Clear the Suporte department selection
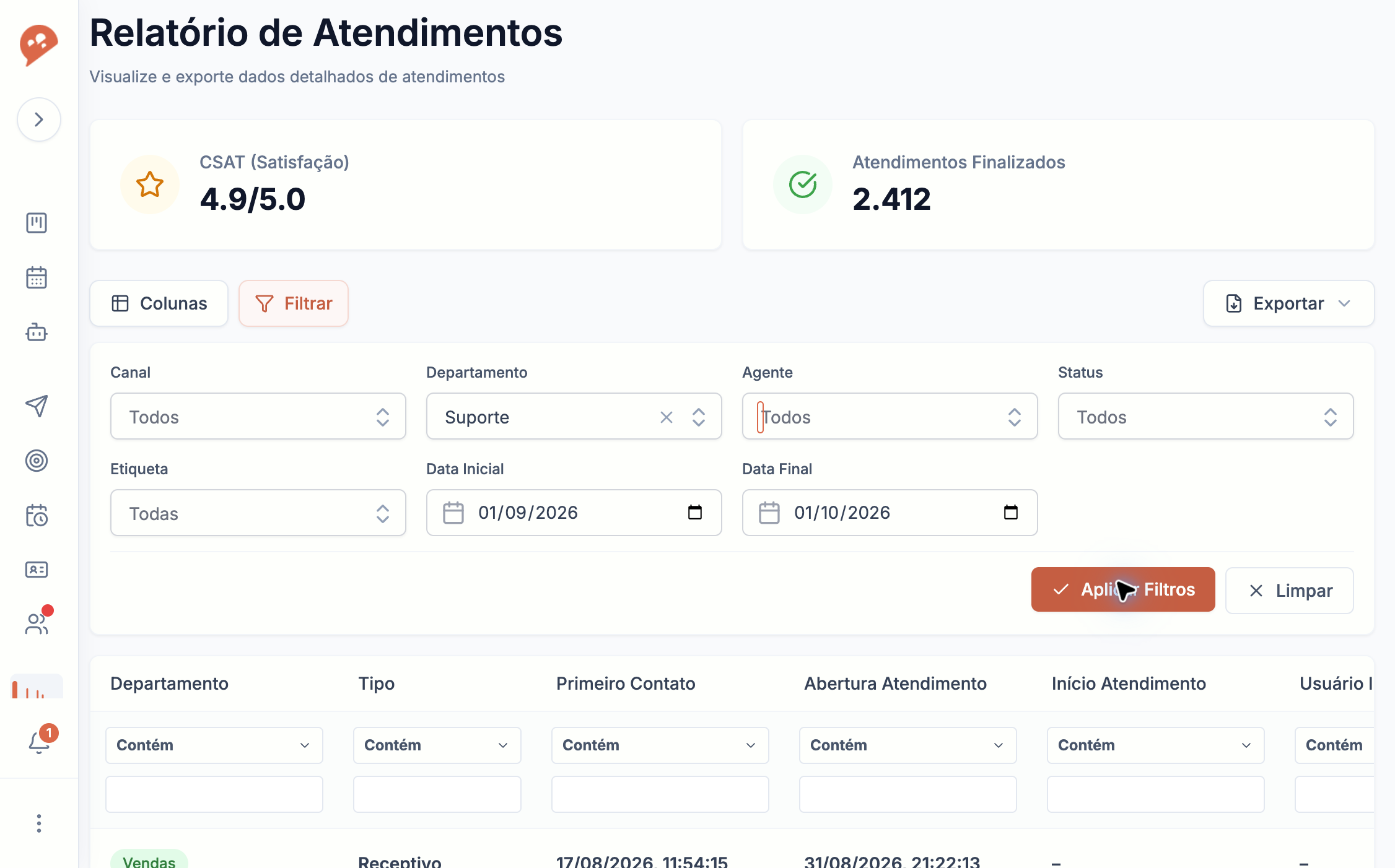This screenshot has height=868, width=1395. coord(667,417)
